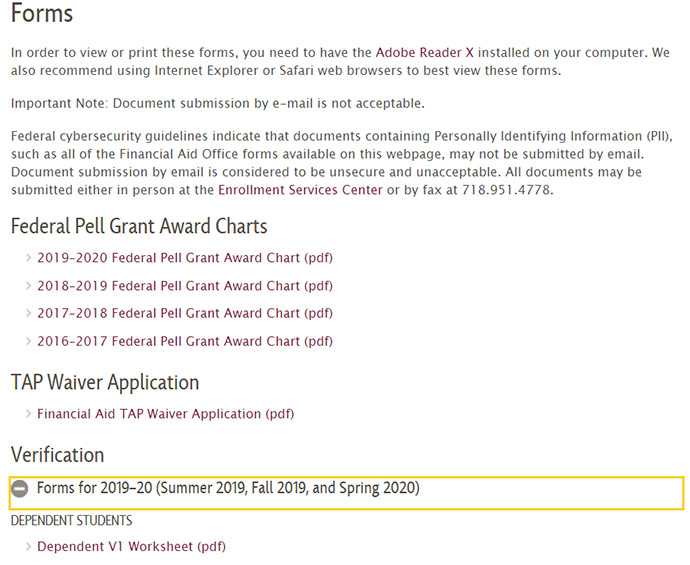
Task: Click the gray minus circle icon
Action: 20,489
